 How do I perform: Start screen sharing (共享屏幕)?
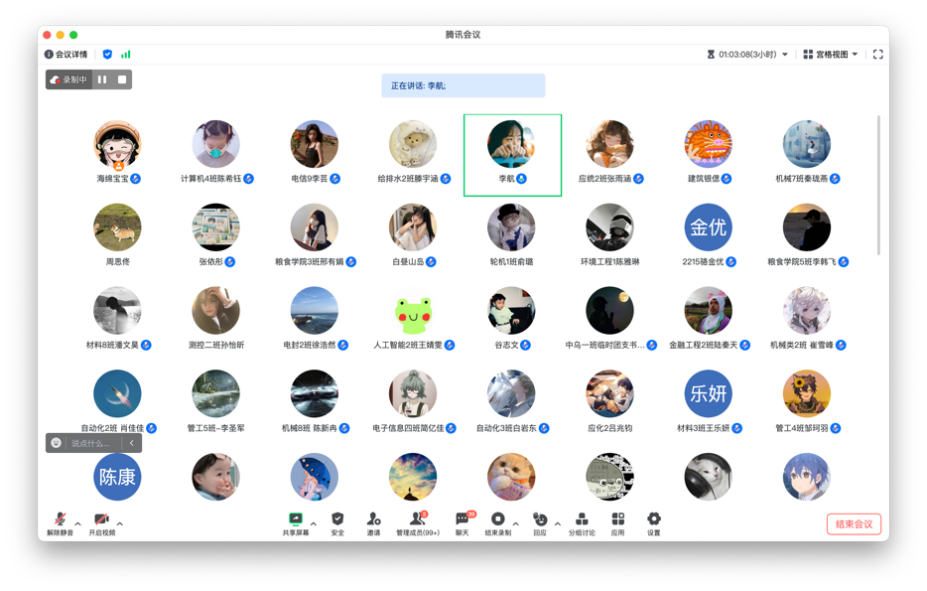click(x=296, y=523)
